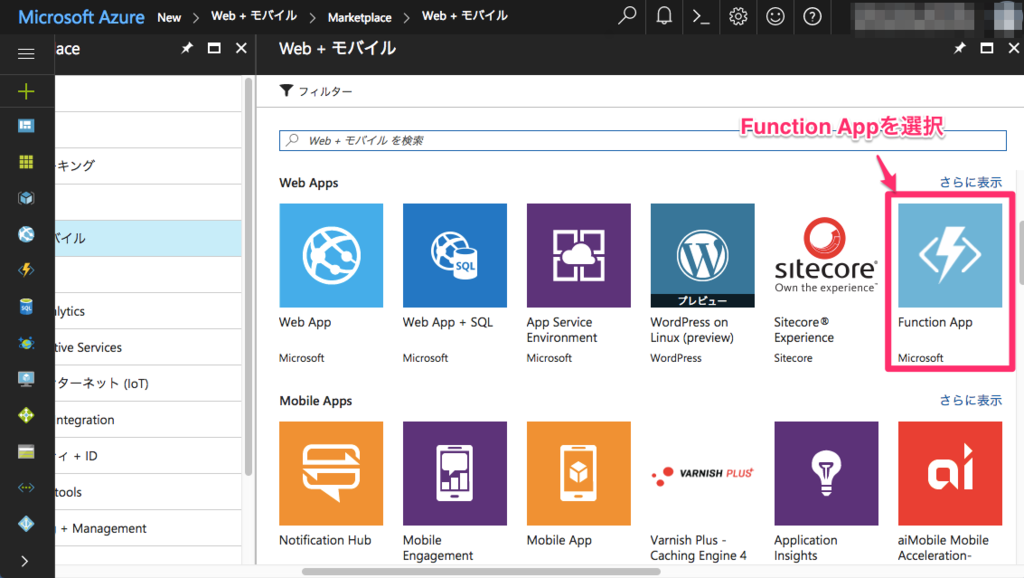Click the bottom horizontal scrollbar
This screenshot has height=578, width=1024.
(481, 572)
